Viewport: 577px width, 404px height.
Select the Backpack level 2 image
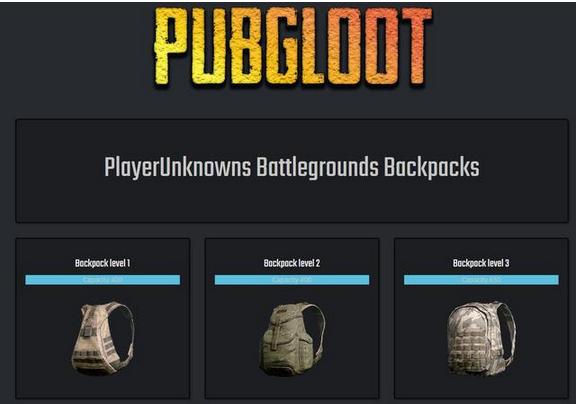pos(293,339)
